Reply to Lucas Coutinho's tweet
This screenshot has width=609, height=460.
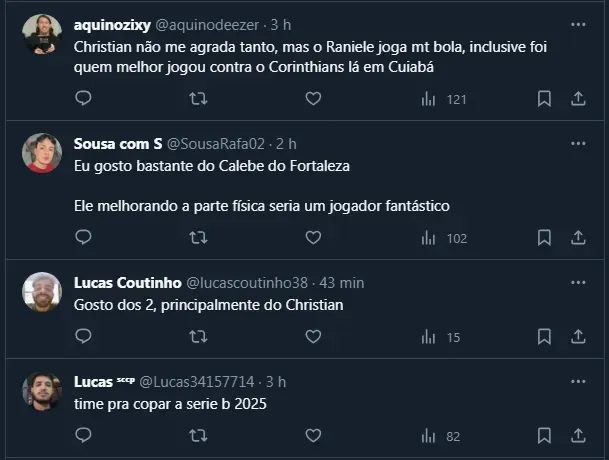click(84, 337)
